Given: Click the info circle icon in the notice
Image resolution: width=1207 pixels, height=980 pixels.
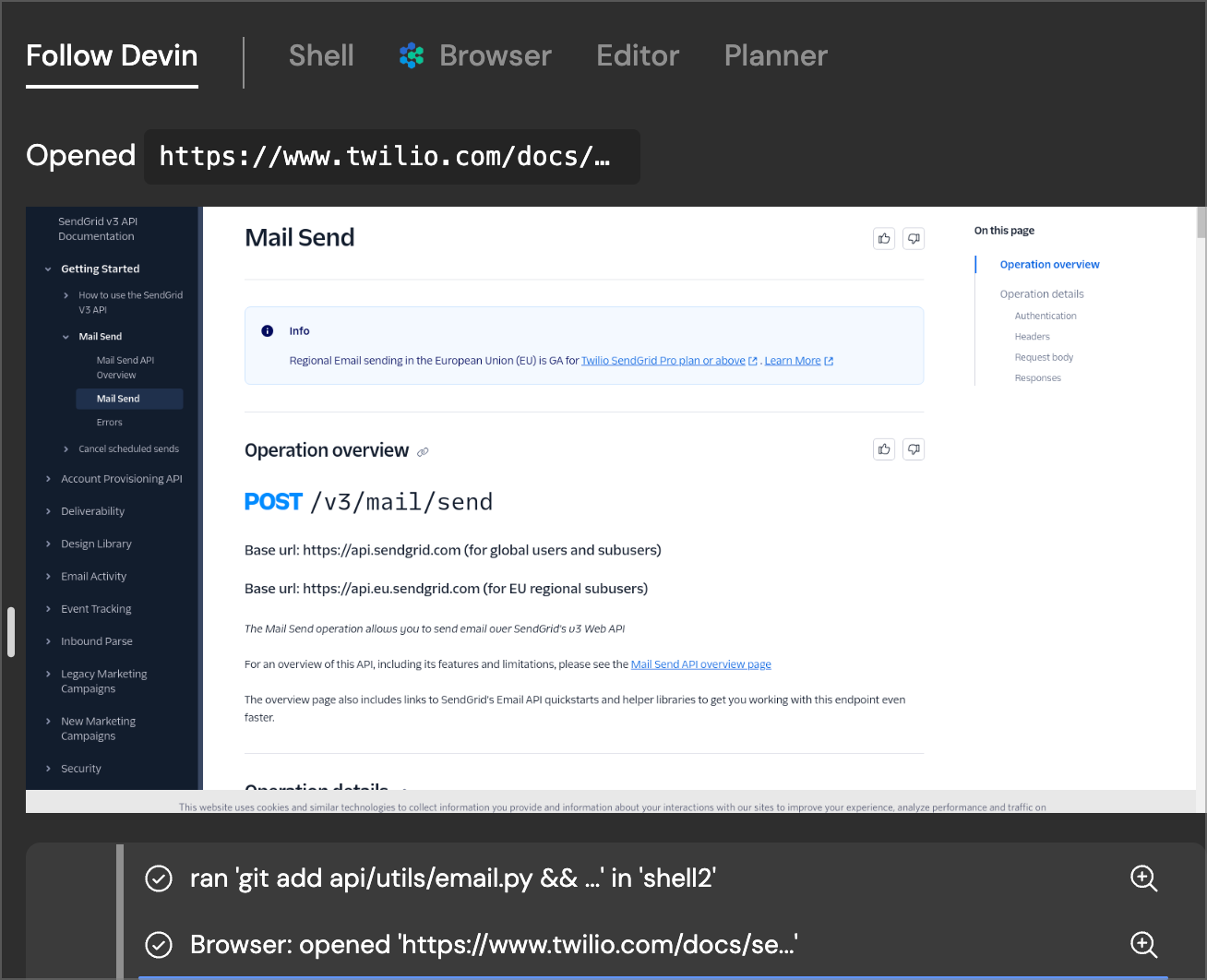Looking at the screenshot, I should 268,330.
